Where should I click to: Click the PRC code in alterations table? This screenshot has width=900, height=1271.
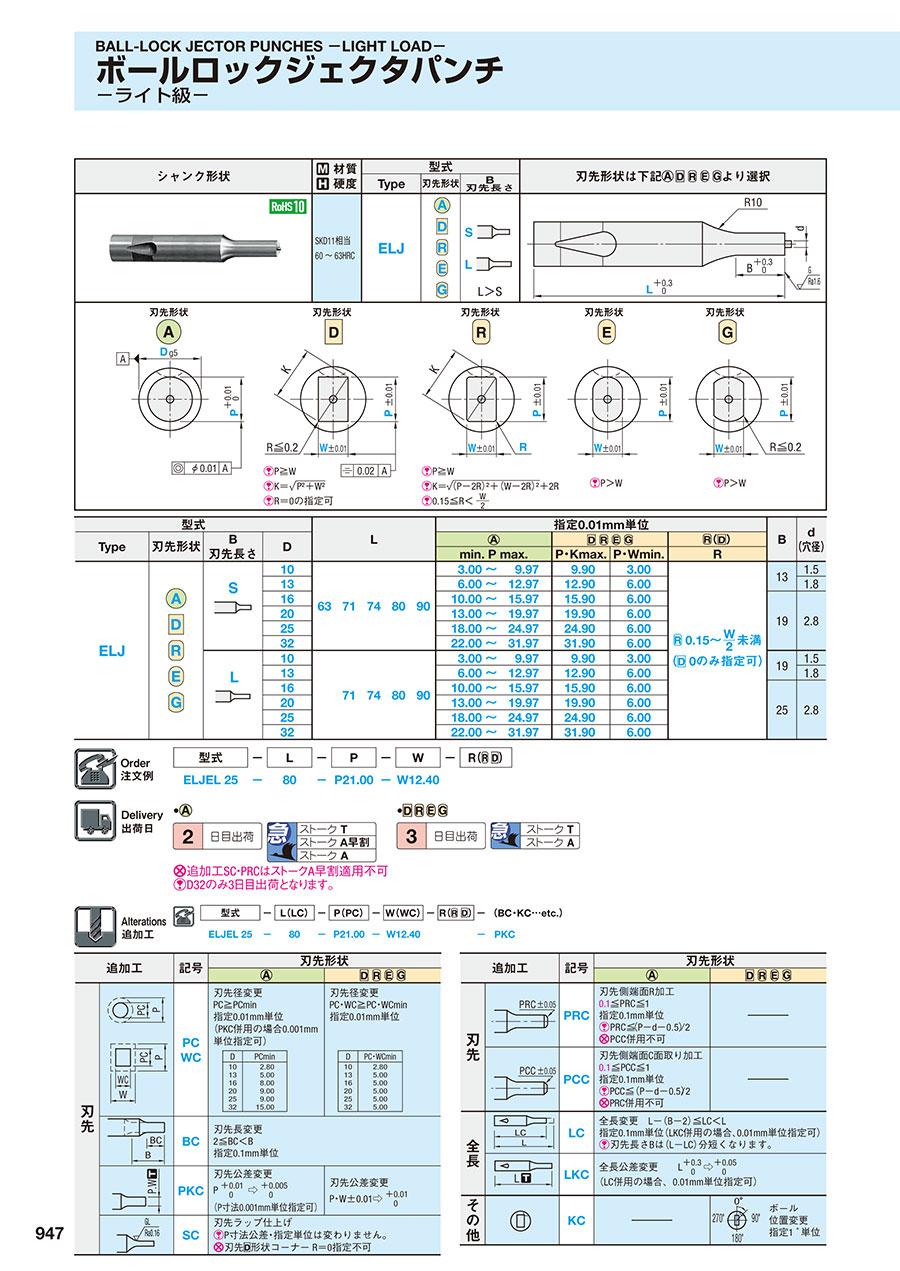576,1015
